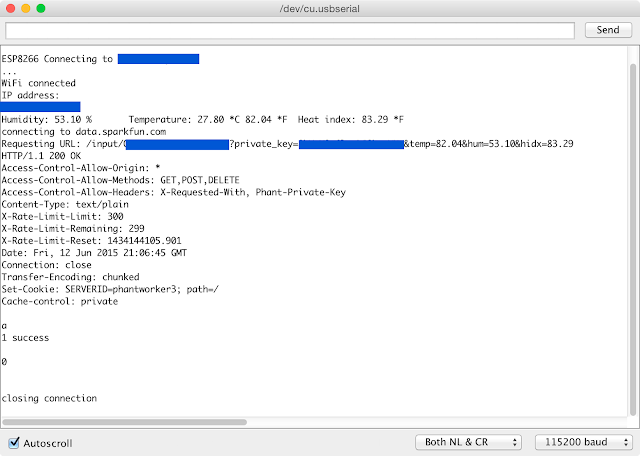Click the 'IP address:' line

30,95
